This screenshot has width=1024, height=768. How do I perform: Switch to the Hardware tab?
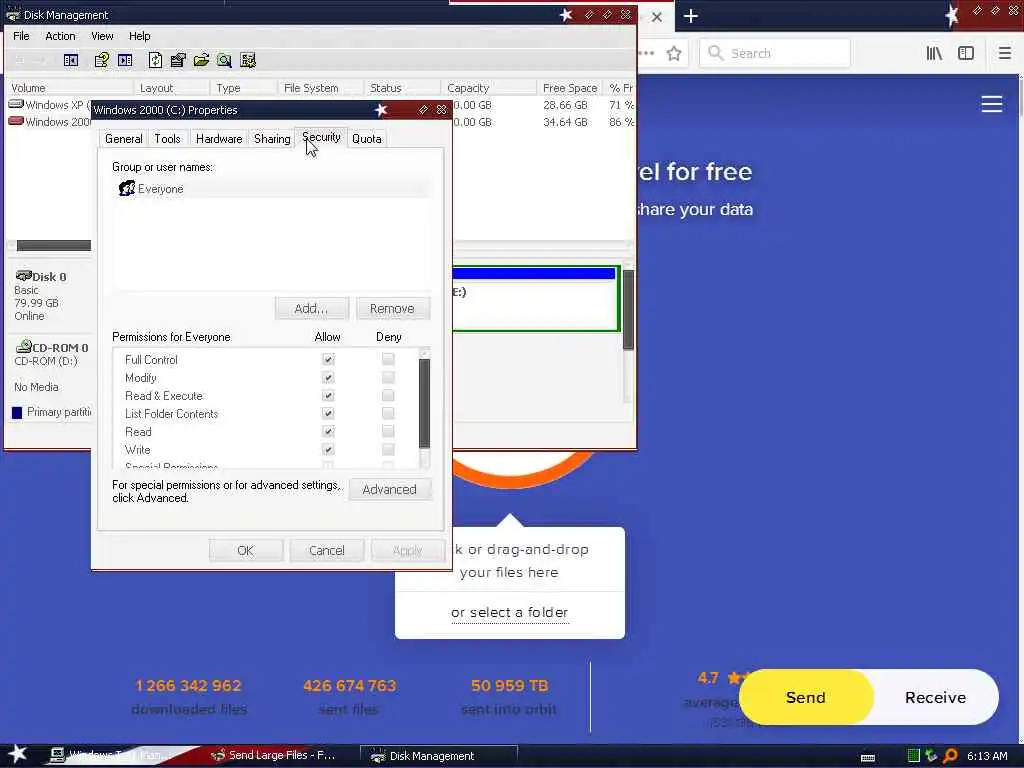tap(219, 138)
